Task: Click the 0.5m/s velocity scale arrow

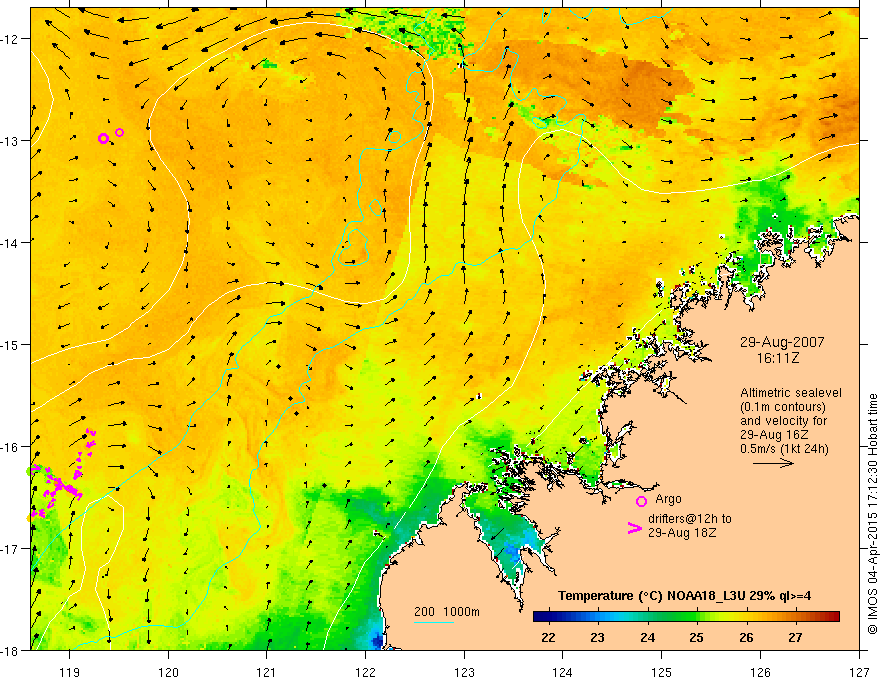Action: click(x=773, y=463)
